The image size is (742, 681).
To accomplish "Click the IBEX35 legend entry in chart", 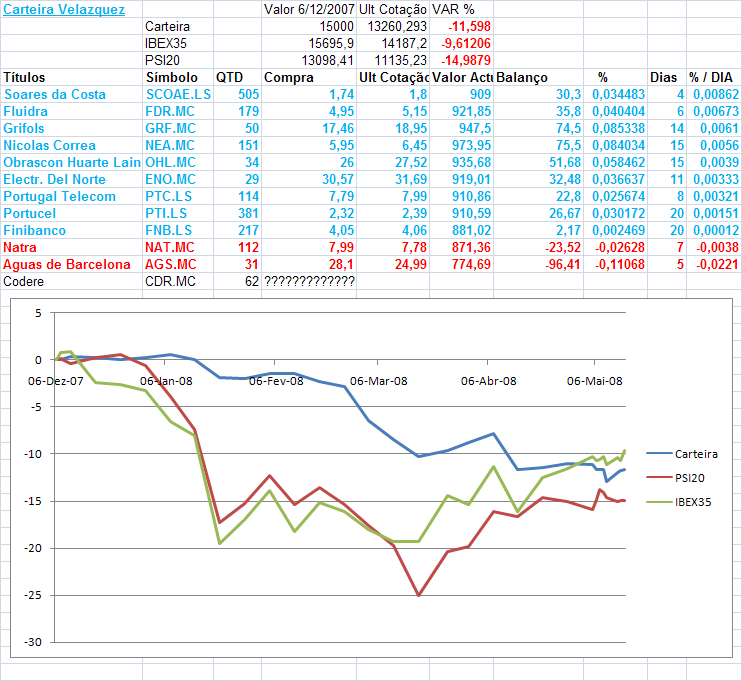I will tap(679, 502).
